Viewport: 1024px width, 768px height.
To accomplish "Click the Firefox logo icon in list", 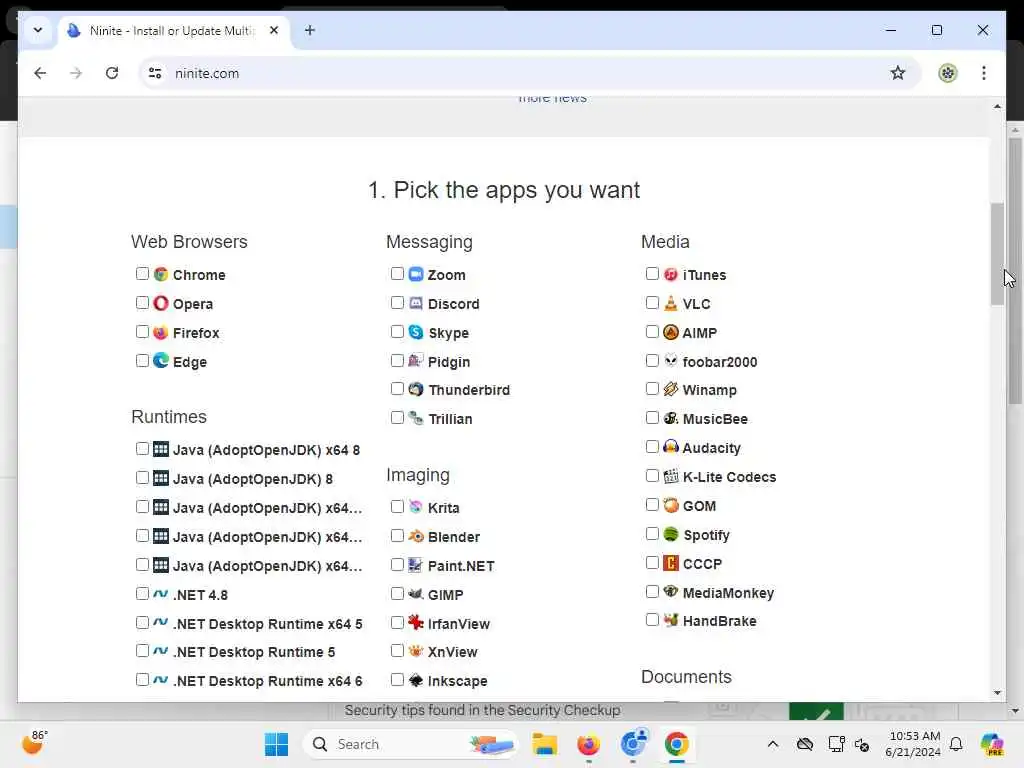I will 161,332.
